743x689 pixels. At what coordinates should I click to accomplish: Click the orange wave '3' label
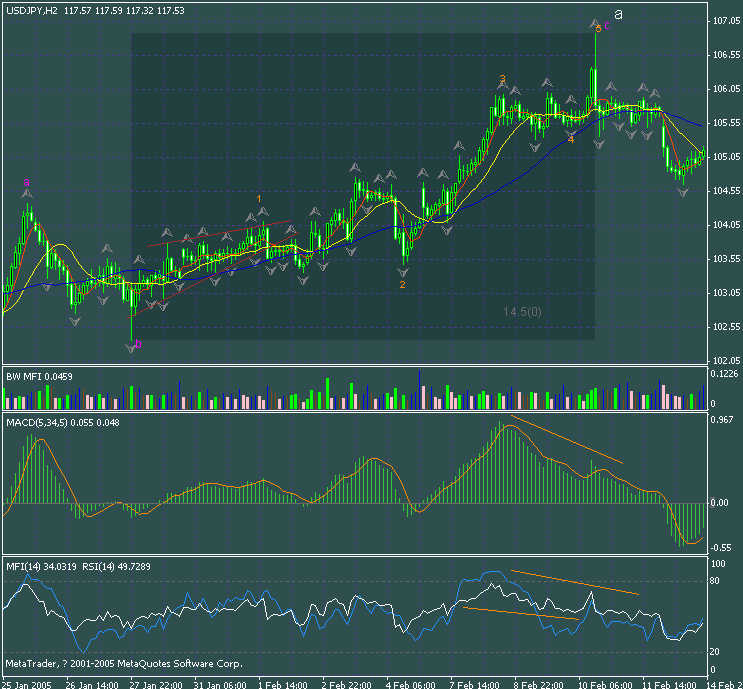(x=502, y=78)
